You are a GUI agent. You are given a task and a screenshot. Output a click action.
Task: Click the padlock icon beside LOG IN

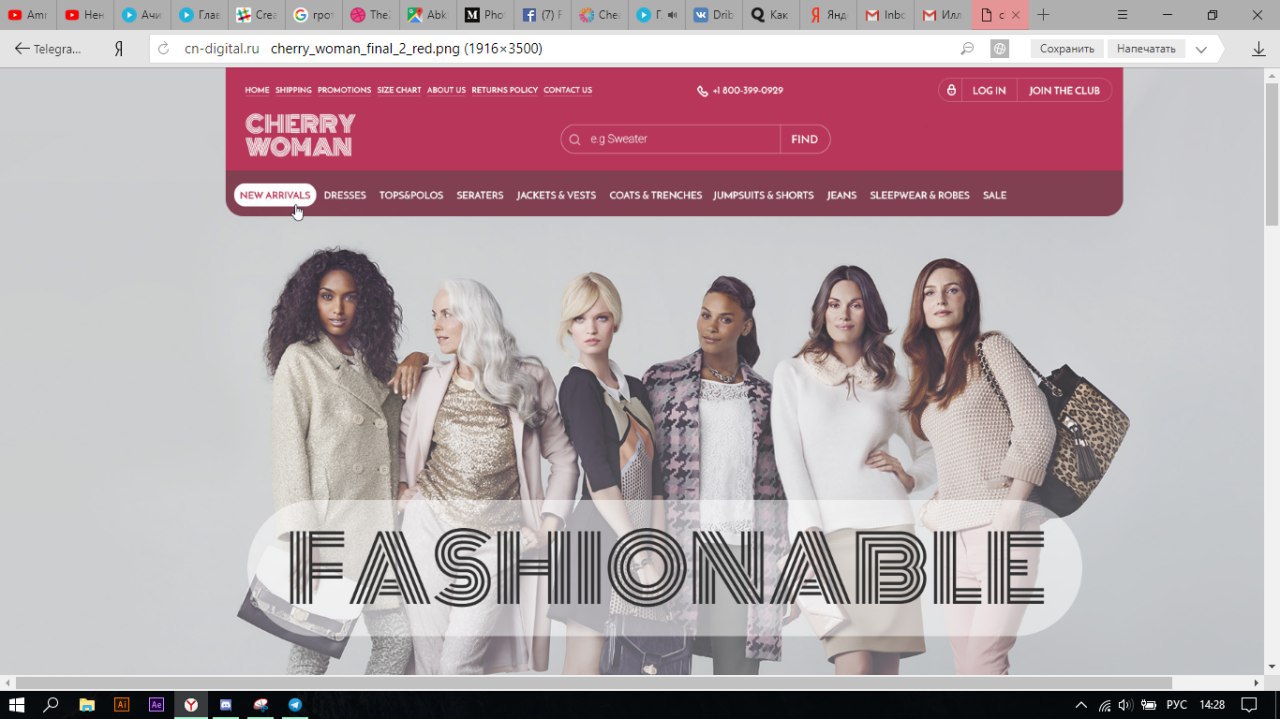[951, 91]
